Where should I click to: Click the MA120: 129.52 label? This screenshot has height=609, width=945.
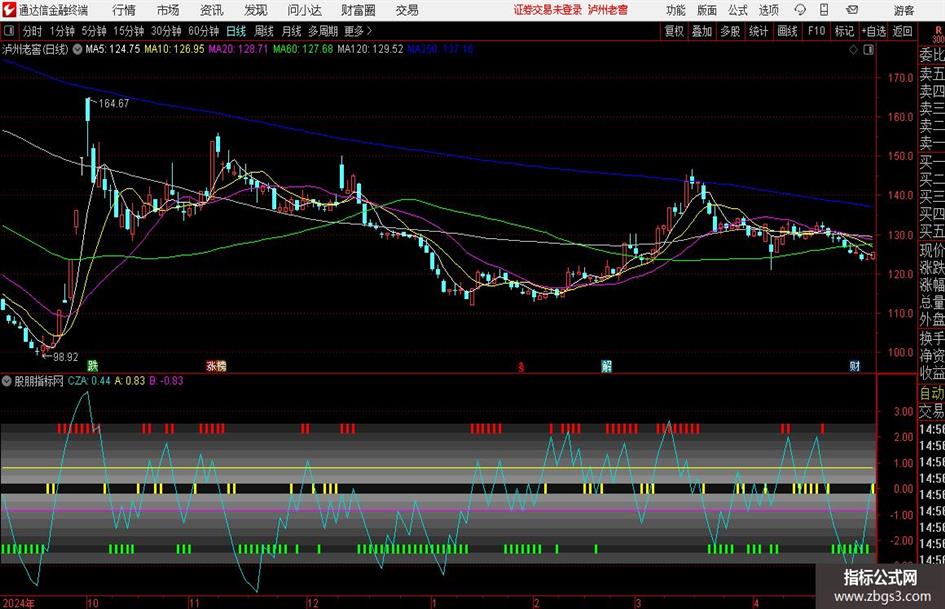pyautogui.click(x=370, y=49)
